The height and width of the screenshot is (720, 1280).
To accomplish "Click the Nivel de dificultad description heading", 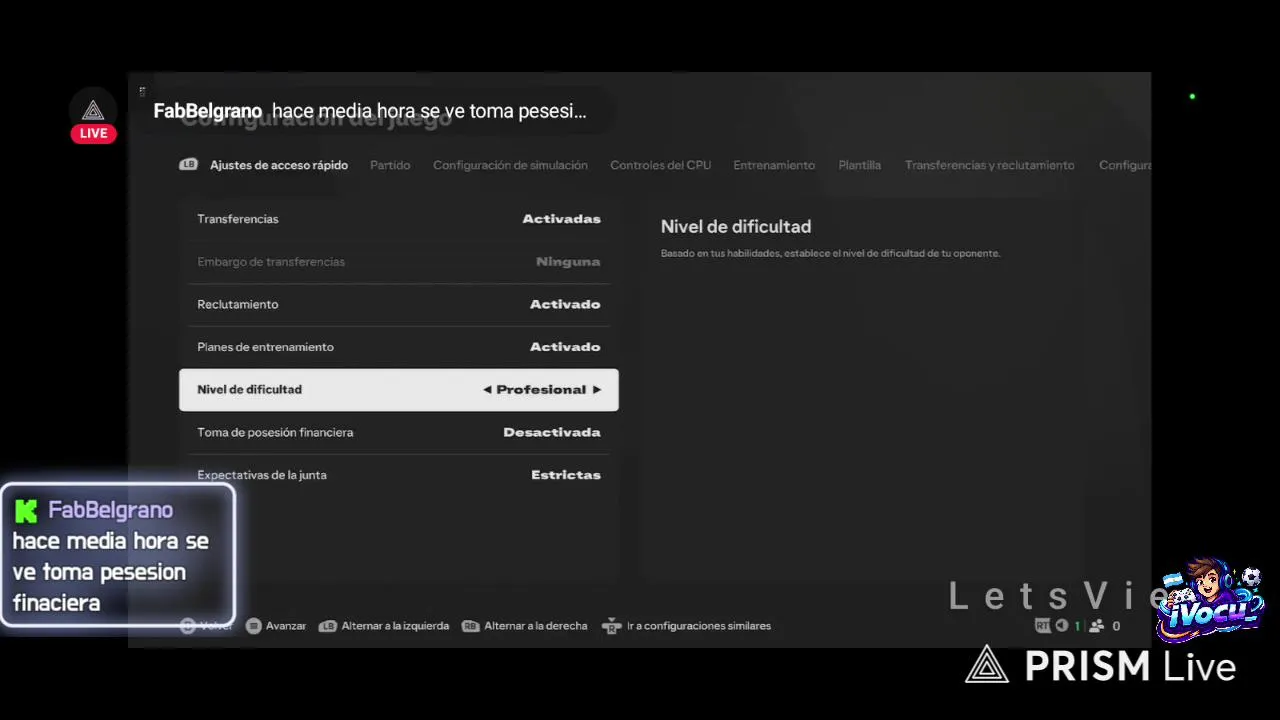I will 736,227.
